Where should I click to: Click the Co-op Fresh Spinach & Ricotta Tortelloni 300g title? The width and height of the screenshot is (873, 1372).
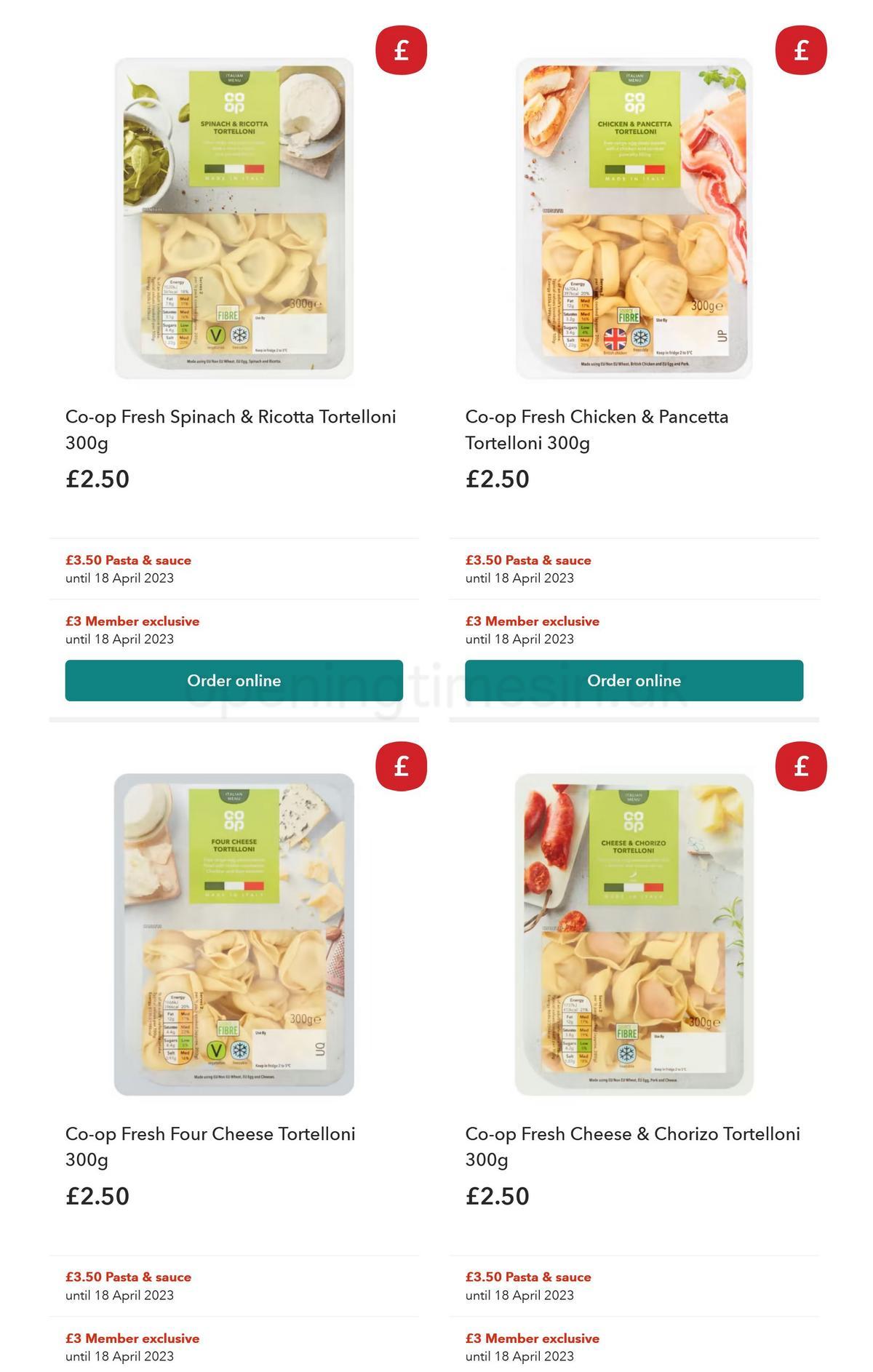[231, 429]
